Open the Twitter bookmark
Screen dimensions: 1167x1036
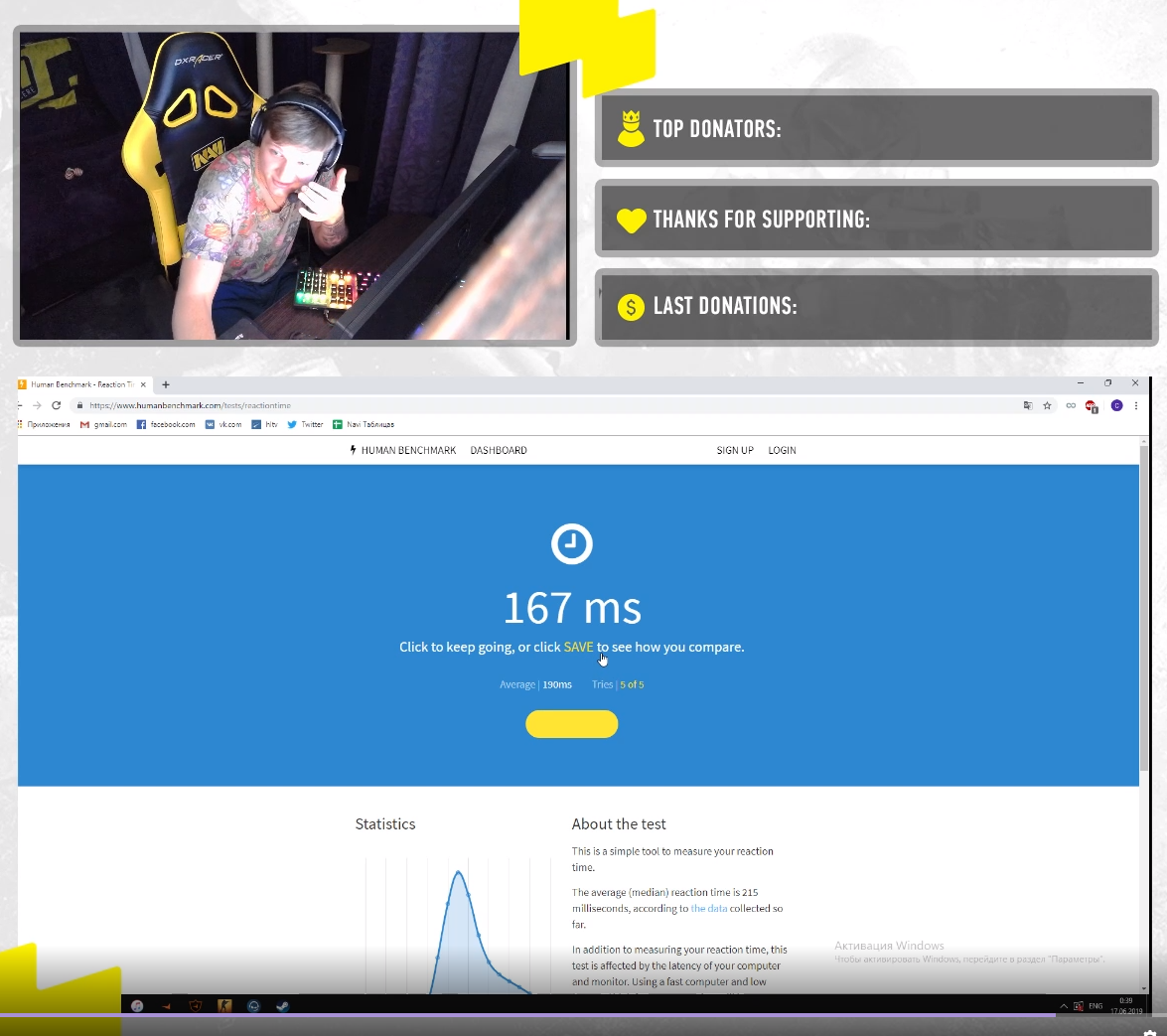(305, 424)
